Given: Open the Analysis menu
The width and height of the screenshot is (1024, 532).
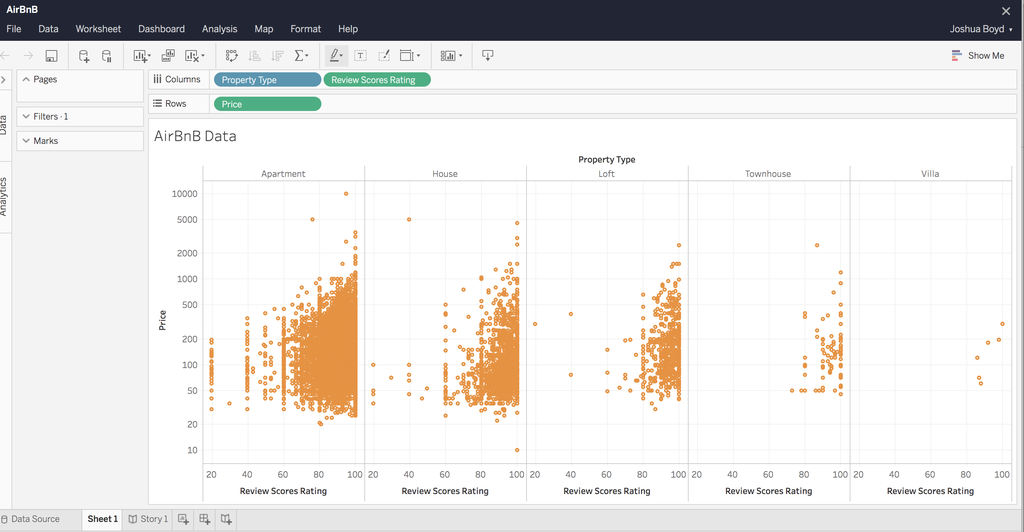Looking at the screenshot, I should [x=219, y=29].
